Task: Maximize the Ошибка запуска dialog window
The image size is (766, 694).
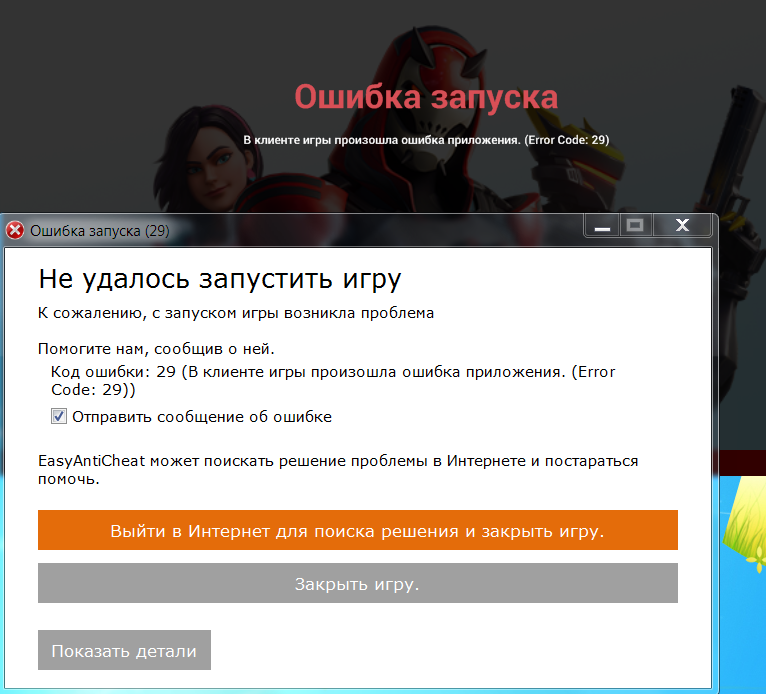Action: click(634, 226)
